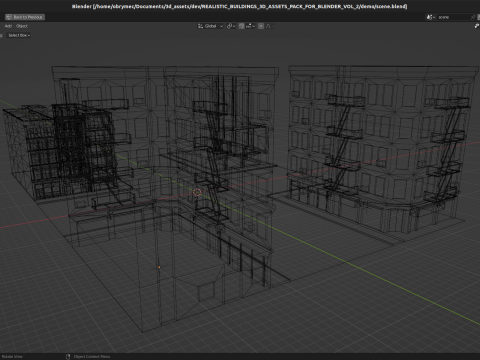This screenshot has height=360, width=480.
Task: Click the Back to Previous button
Action: tap(25, 17)
